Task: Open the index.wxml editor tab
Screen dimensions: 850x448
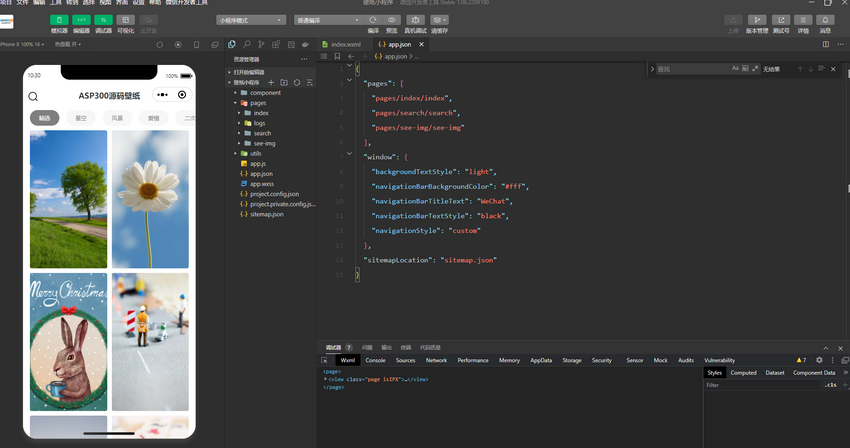Action: tap(345, 44)
